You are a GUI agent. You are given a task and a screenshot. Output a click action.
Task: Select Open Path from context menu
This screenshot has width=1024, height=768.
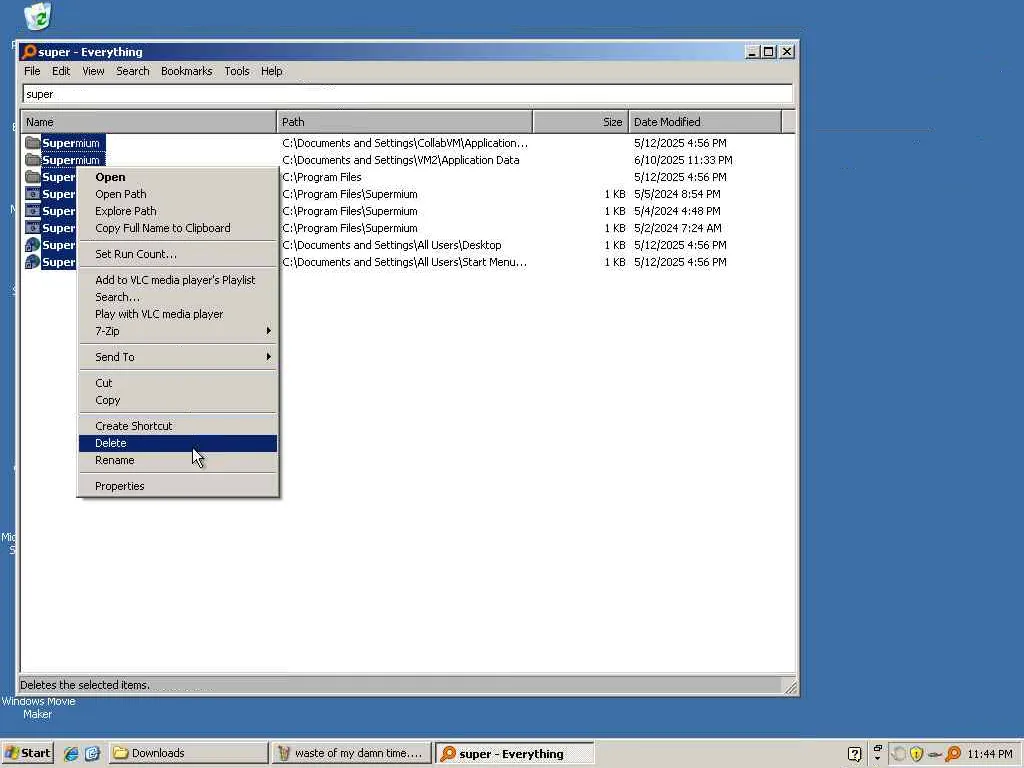pyautogui.click(x=178, y=194)
